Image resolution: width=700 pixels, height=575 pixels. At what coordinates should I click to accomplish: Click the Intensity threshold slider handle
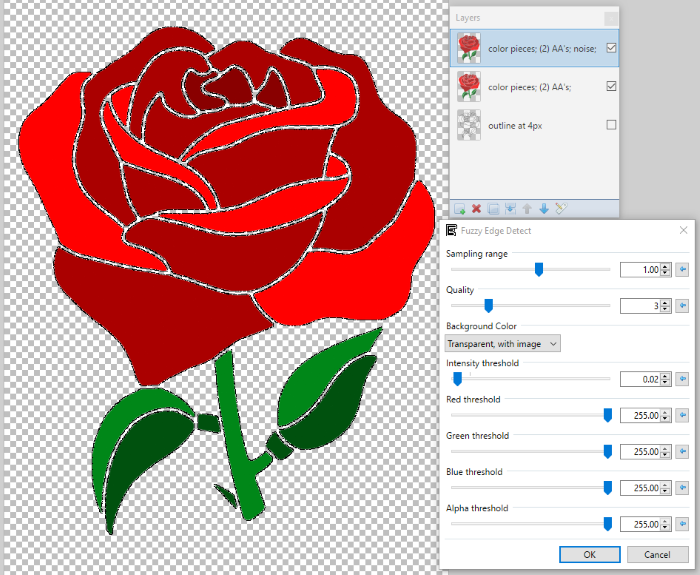tap(457, 379)
